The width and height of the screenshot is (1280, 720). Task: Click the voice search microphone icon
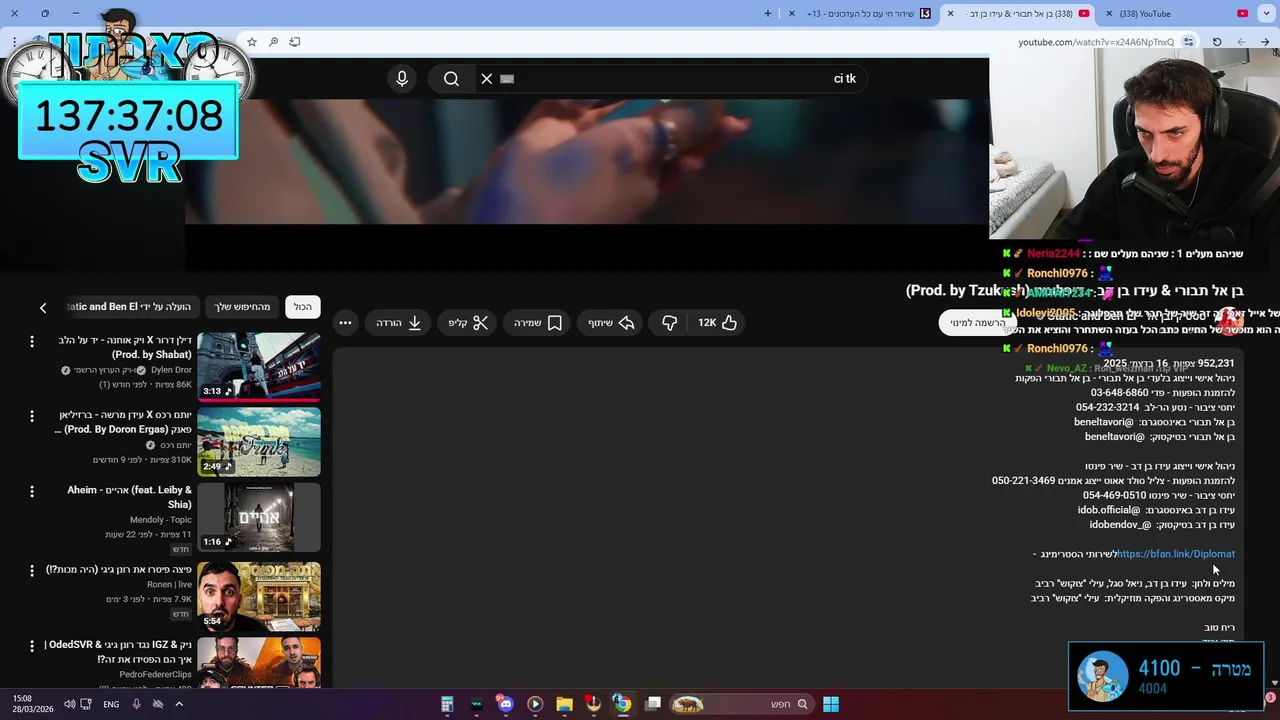402,79
